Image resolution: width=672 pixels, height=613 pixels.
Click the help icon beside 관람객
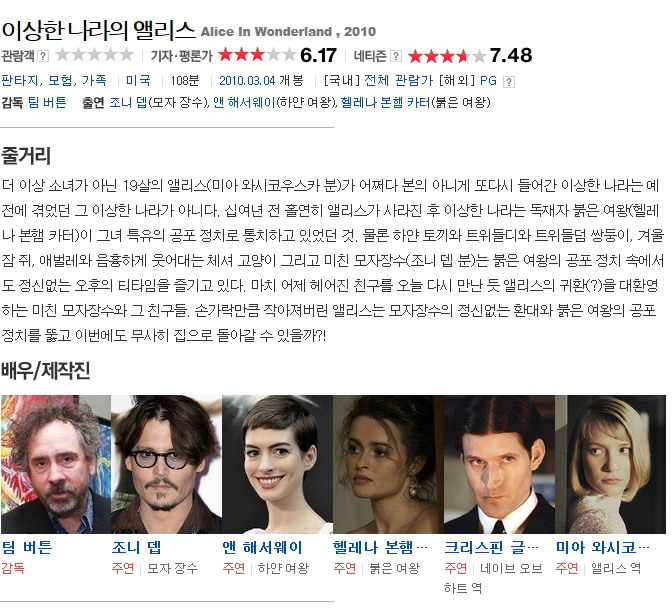(43, 56)
